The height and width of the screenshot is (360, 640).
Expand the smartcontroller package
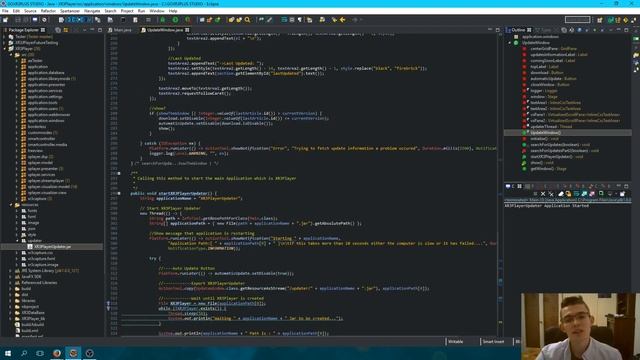(17, 139)
